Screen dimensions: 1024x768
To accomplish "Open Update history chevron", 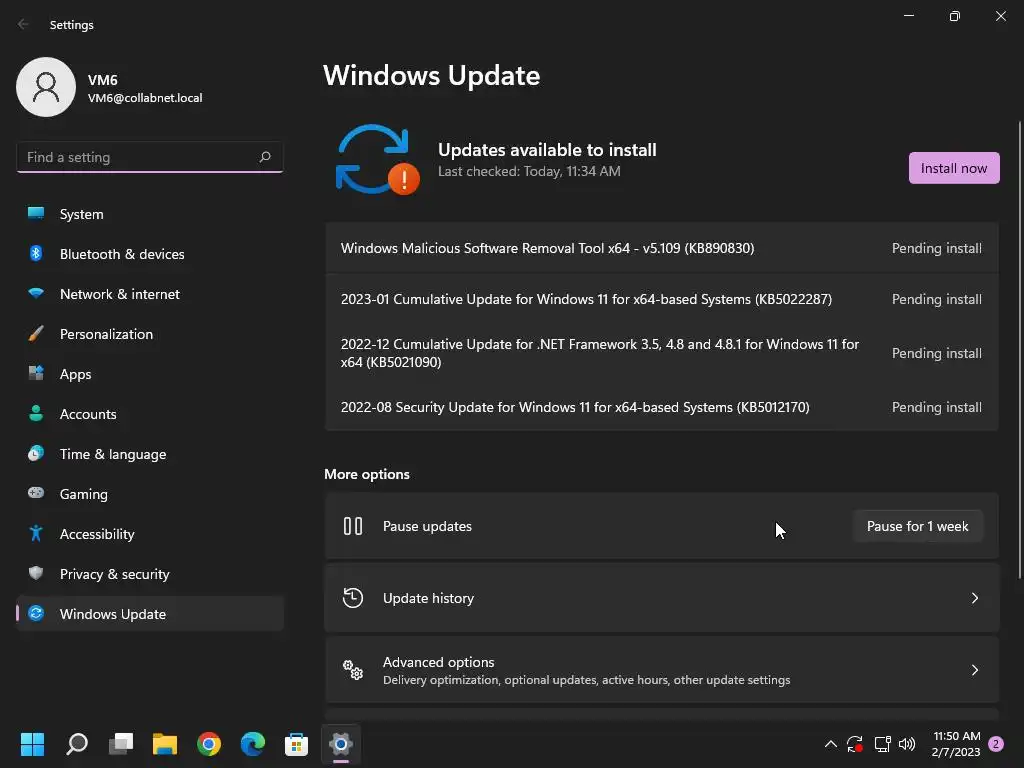I will (974, 598).
